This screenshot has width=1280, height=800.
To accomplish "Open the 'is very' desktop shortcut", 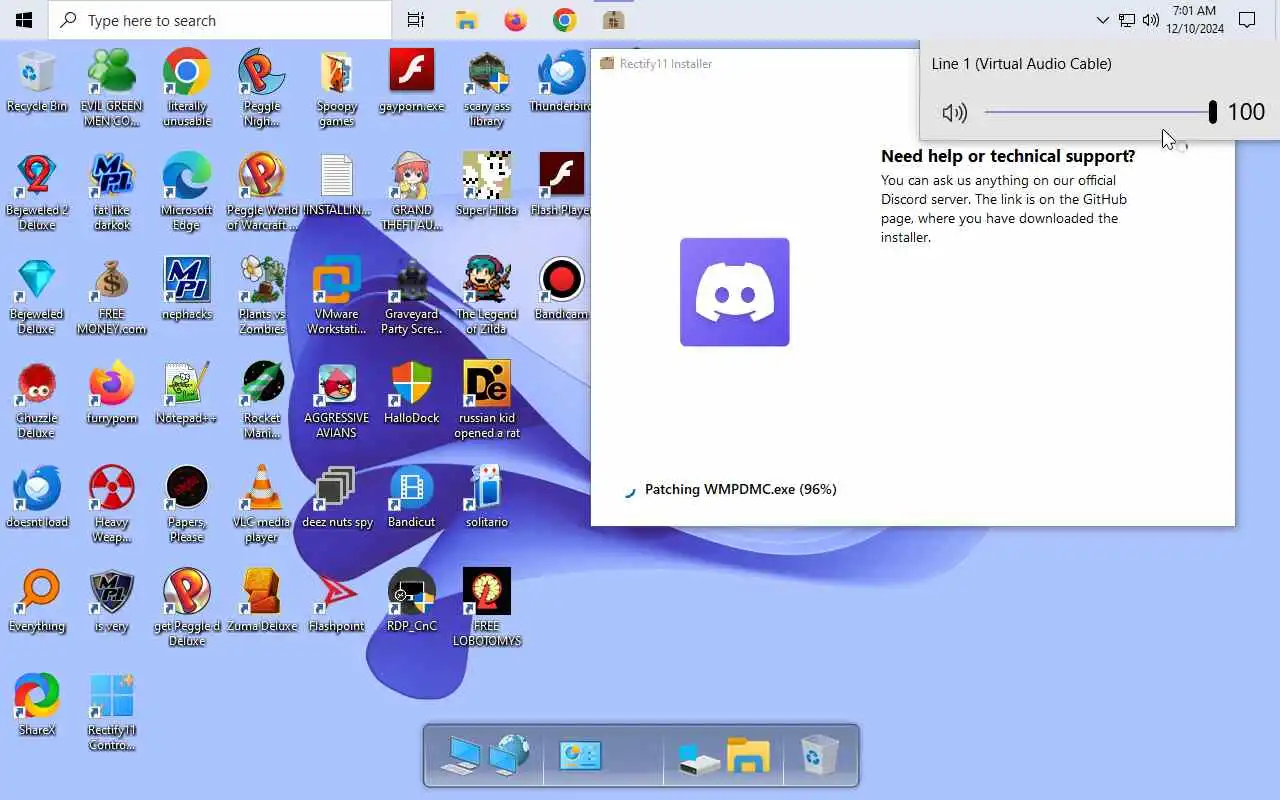I will point(112,601).
